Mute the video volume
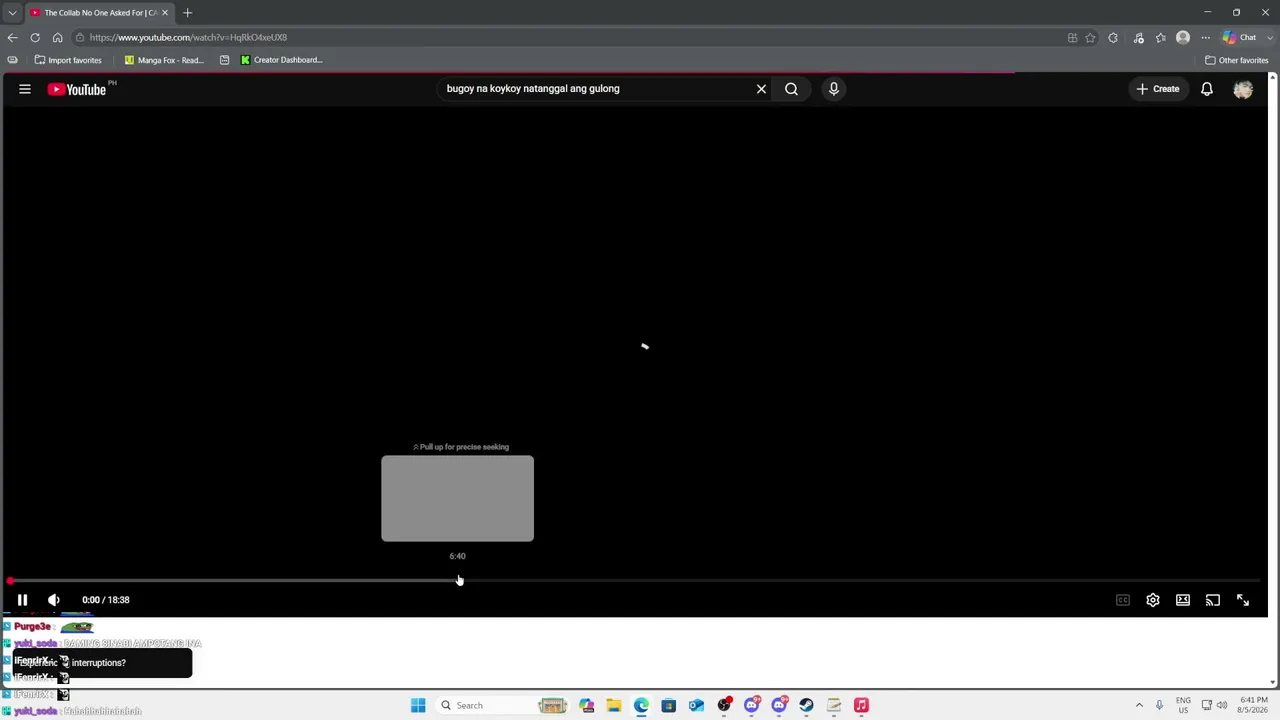This screenshot has width=1280, height=720. click(54, 600)
